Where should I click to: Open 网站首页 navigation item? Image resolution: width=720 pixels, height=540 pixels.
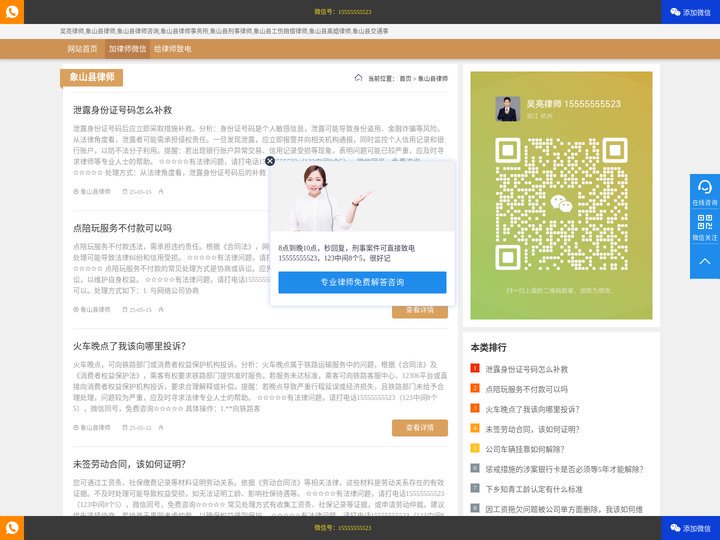[x=82, y=49]
